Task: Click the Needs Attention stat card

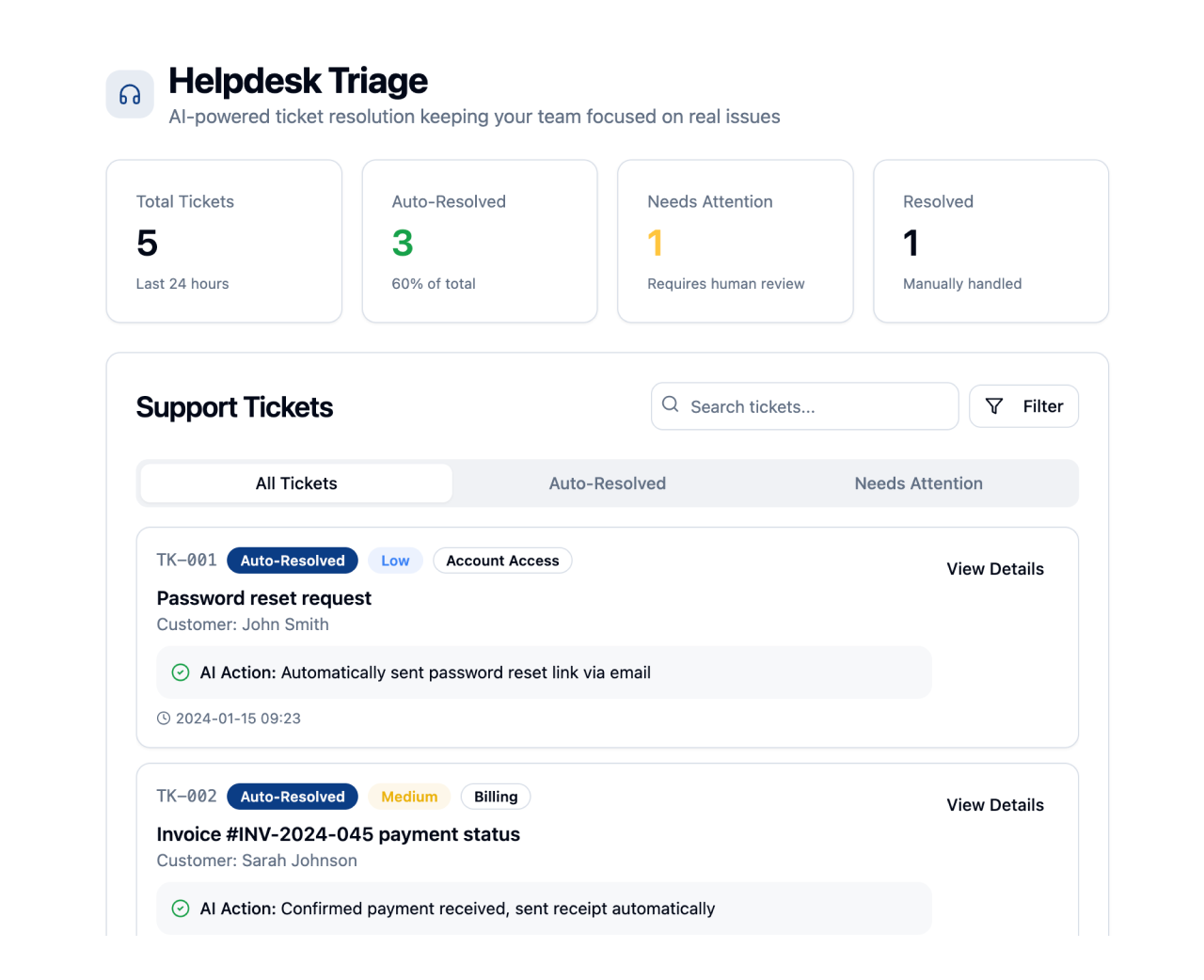Action: 735,241
